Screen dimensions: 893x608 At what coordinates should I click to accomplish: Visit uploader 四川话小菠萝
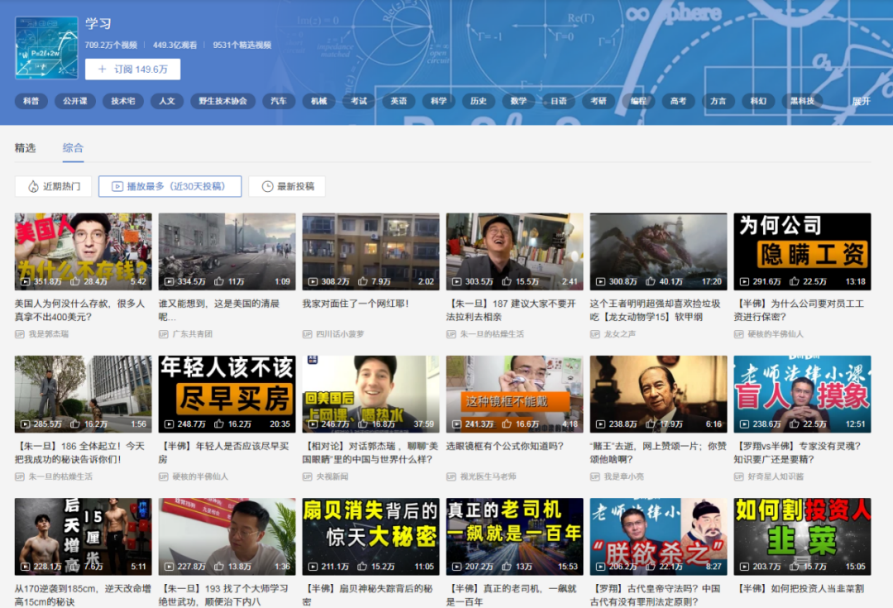340,334
